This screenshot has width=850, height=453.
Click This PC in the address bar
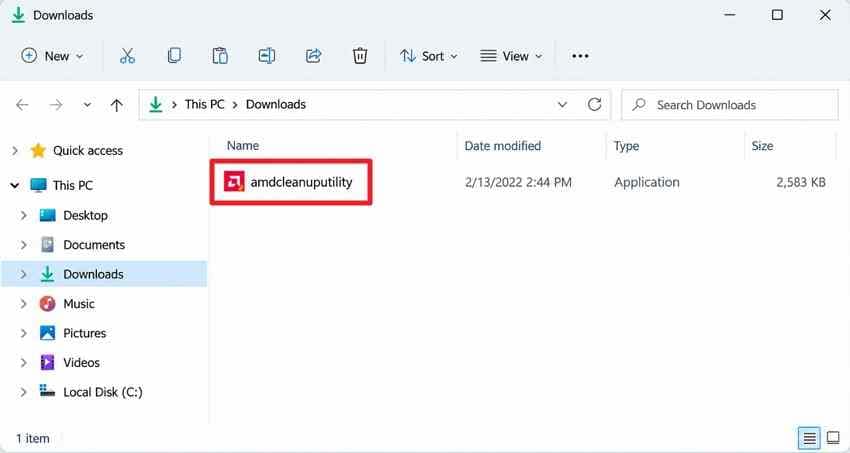pos(204,104)
